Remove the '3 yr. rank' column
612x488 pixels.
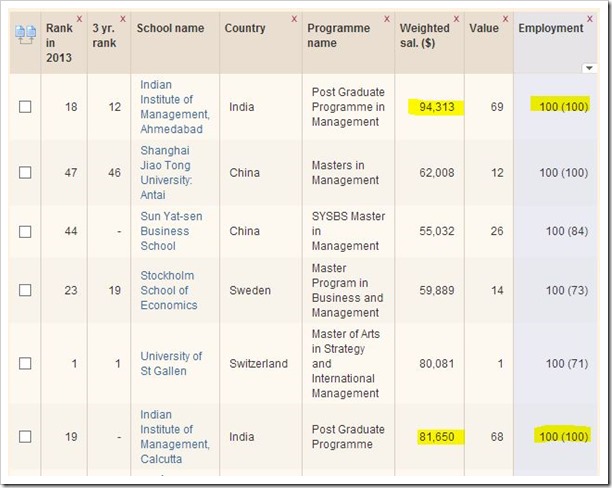pos(123,20)
